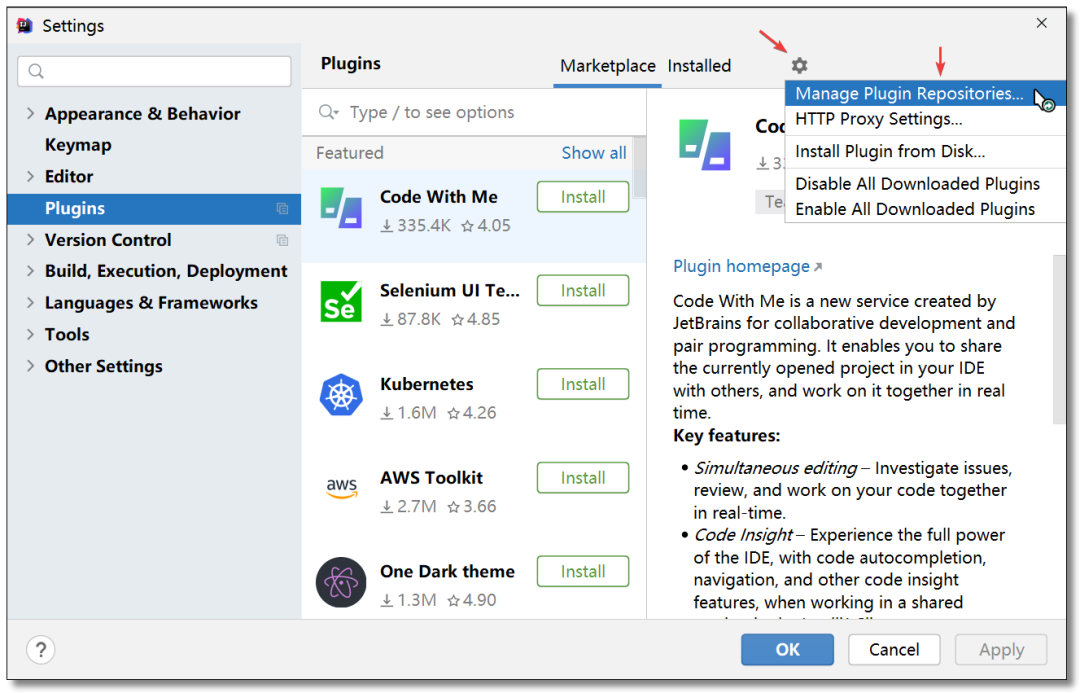Expand the Editor settings tree node

coord(30,176)
